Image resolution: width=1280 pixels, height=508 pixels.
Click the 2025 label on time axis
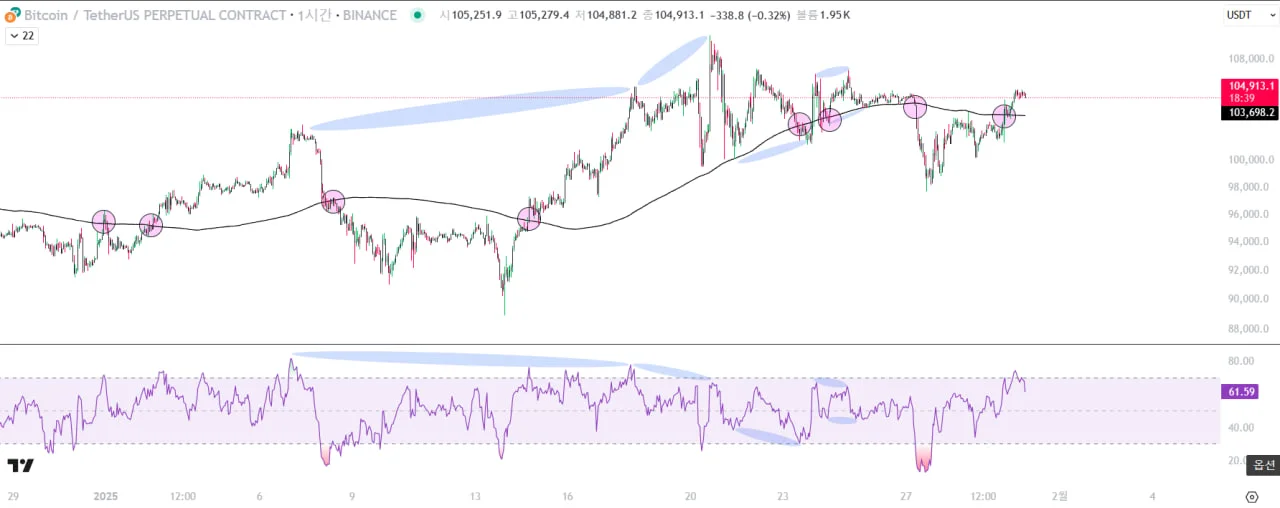(106, 496)
